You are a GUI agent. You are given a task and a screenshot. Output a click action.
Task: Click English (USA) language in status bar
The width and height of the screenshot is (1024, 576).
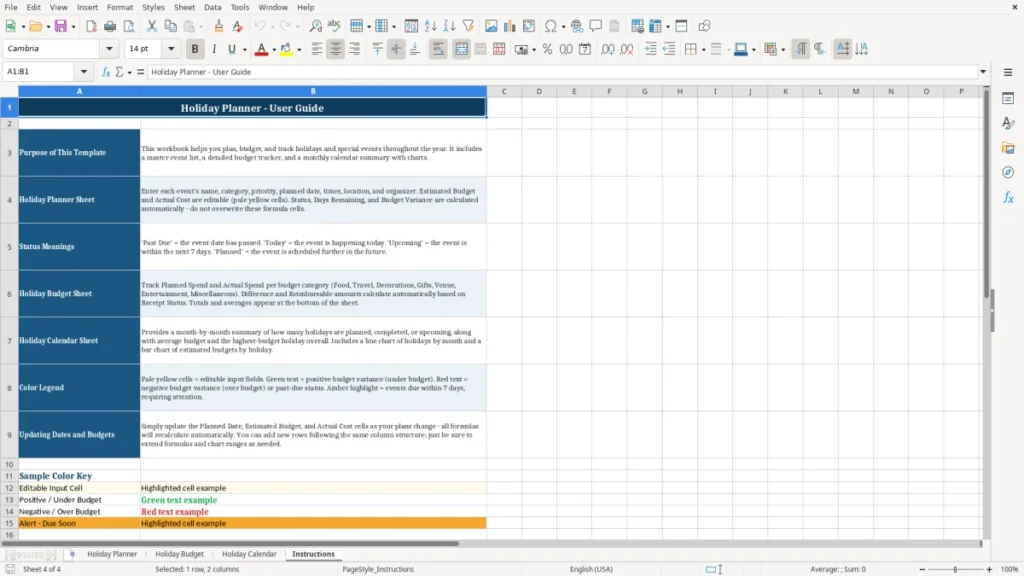(x=591, y=569)
